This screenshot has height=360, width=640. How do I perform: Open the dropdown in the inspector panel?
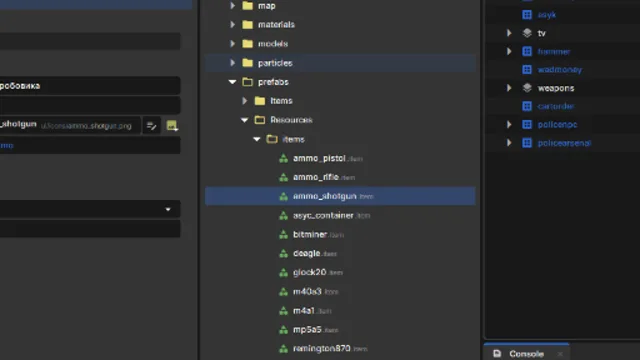pos(168,209)
